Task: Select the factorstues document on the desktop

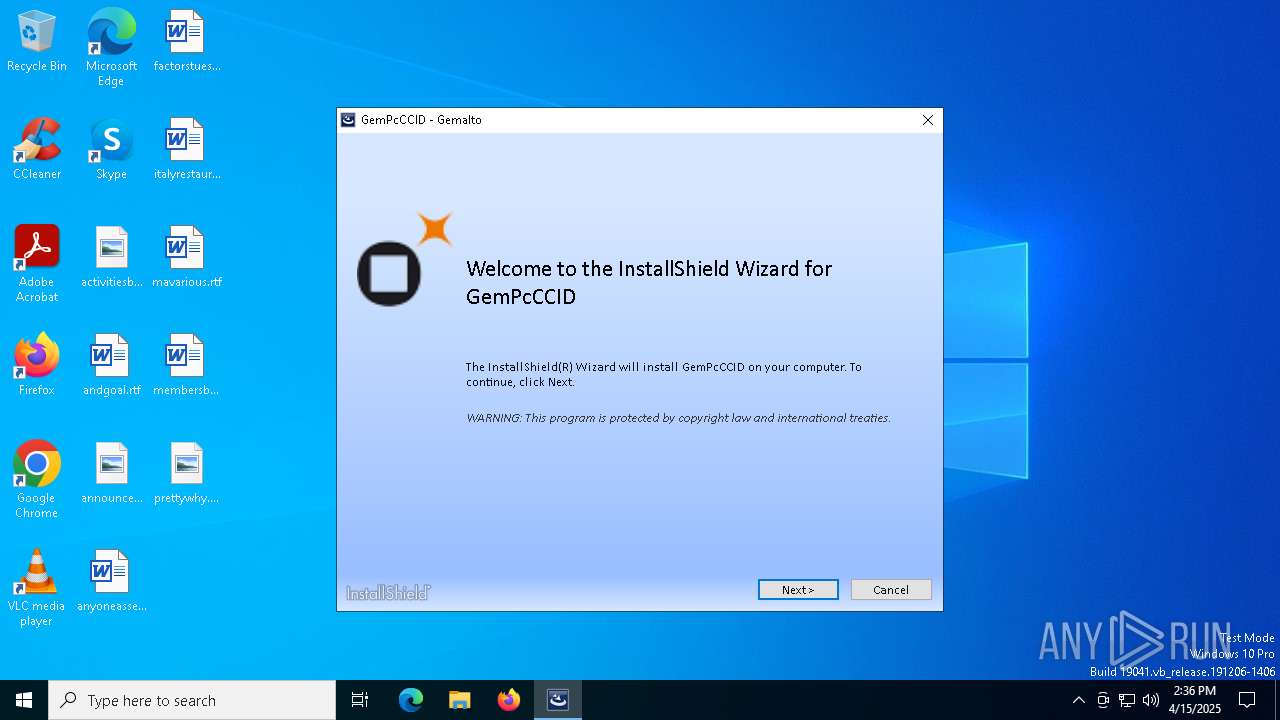Action: (186, 42)
